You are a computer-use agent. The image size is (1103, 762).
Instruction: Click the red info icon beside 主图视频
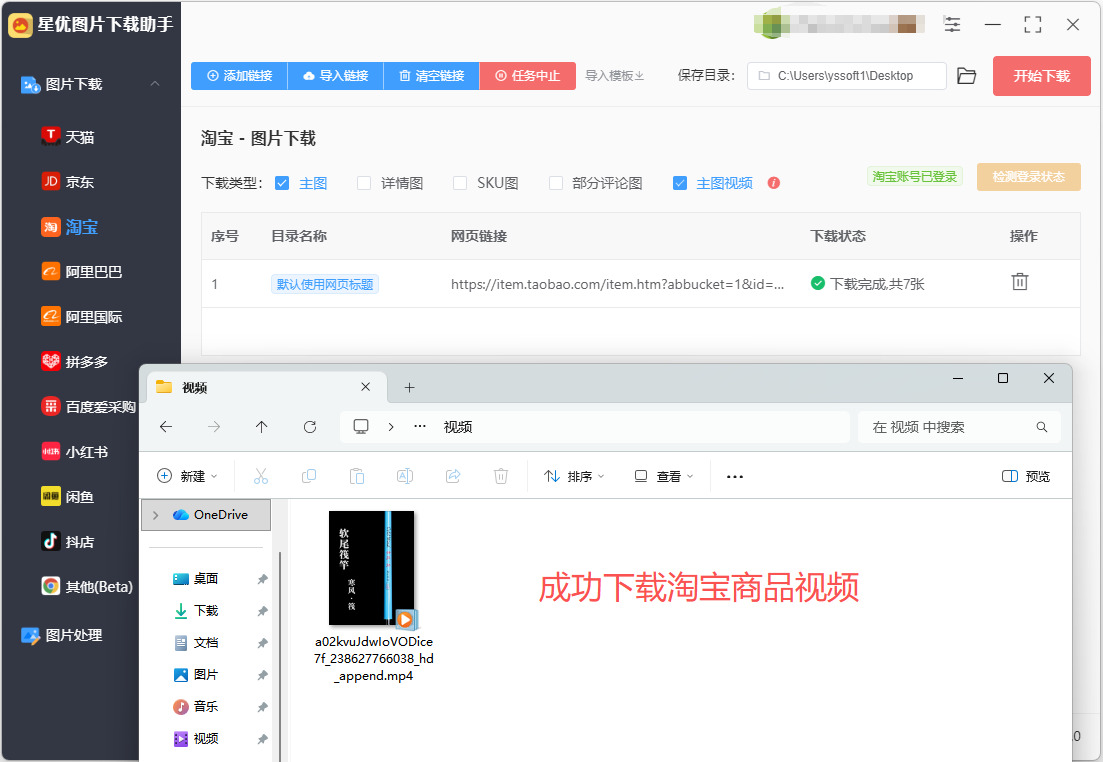(x=774, y=183)
